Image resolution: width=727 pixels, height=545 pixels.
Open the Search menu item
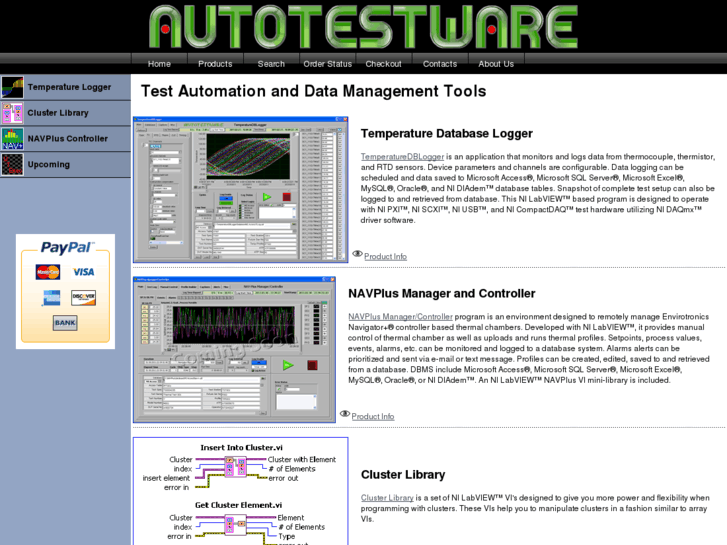[271, 64]
